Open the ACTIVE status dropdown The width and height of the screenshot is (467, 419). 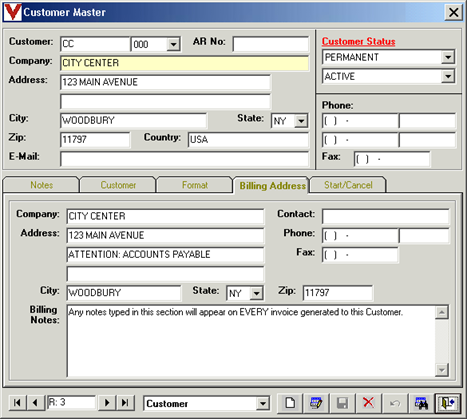tap(448, 77)
